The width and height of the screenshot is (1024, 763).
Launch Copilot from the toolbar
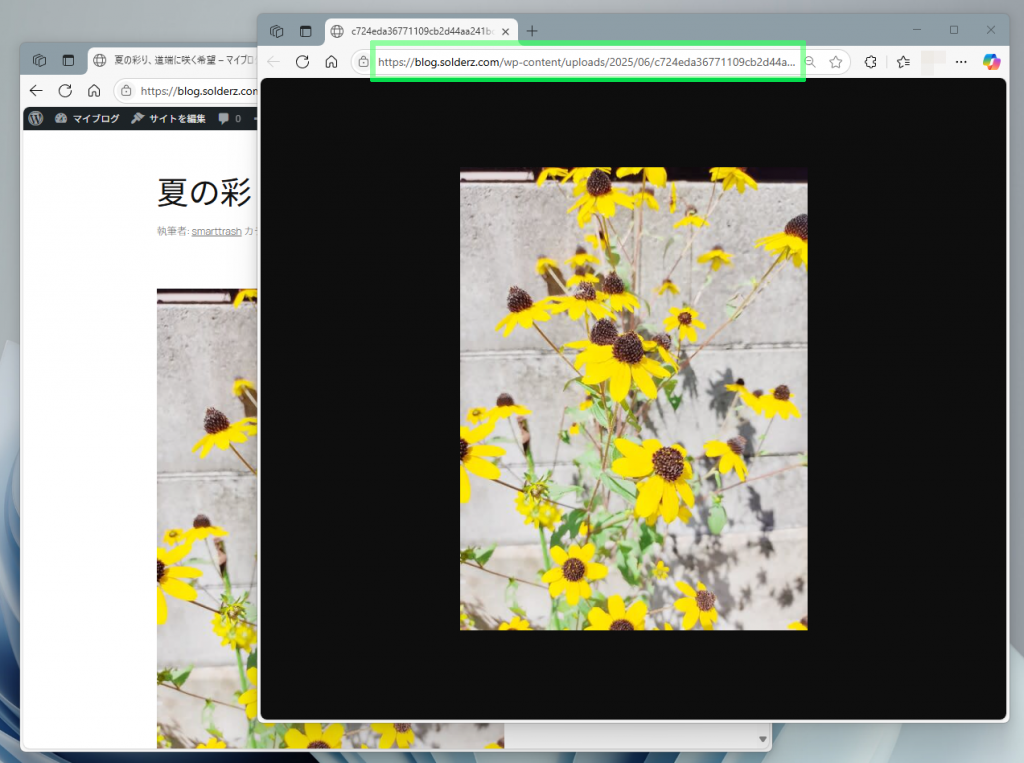[x=991, y=62]
